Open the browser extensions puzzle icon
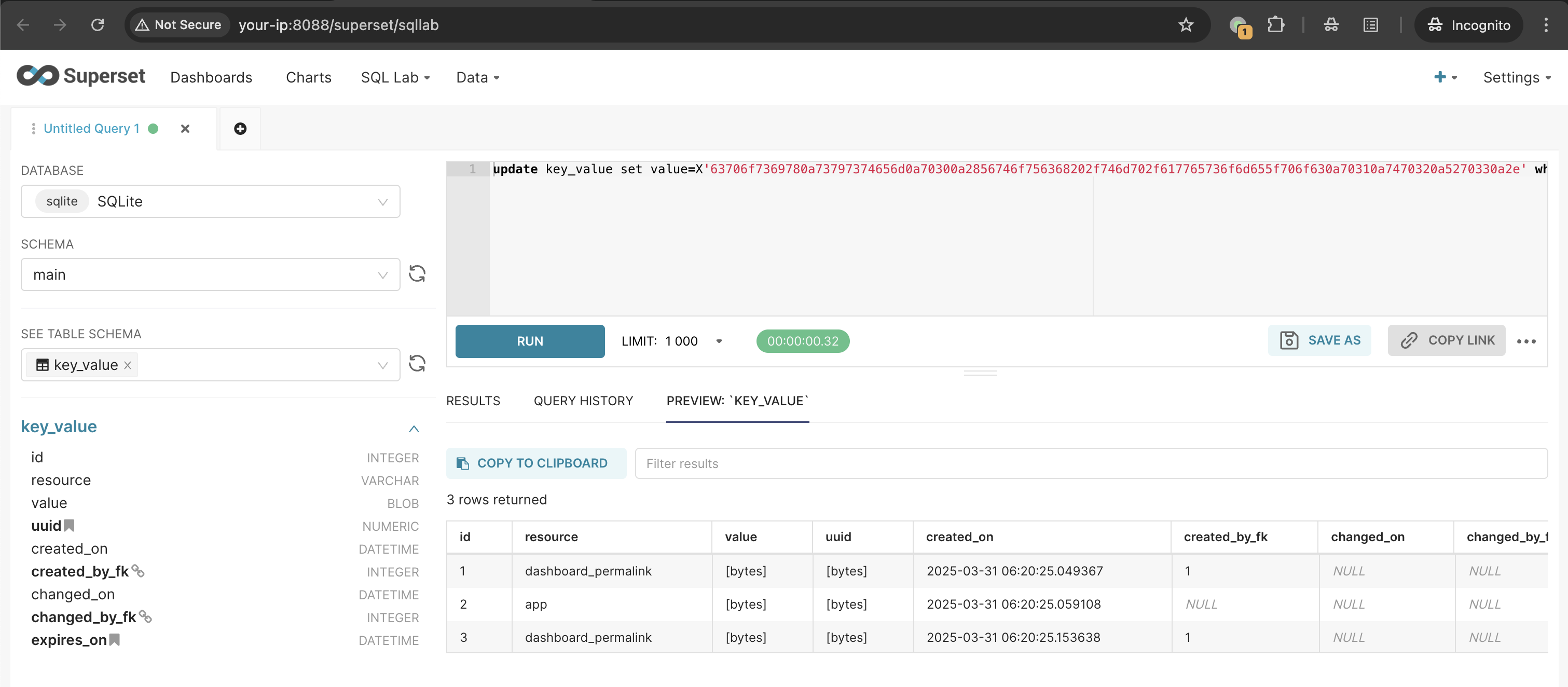The height and width of the screenshot is (687, 1568). tap(1275, 25)
